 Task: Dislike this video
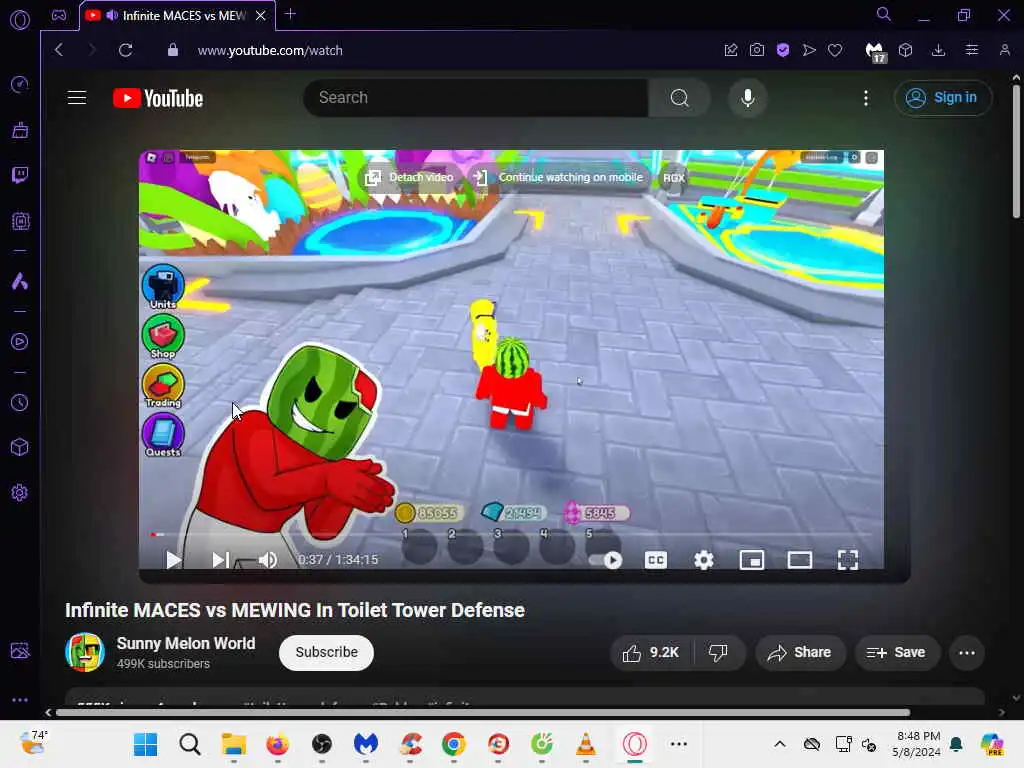718,652
